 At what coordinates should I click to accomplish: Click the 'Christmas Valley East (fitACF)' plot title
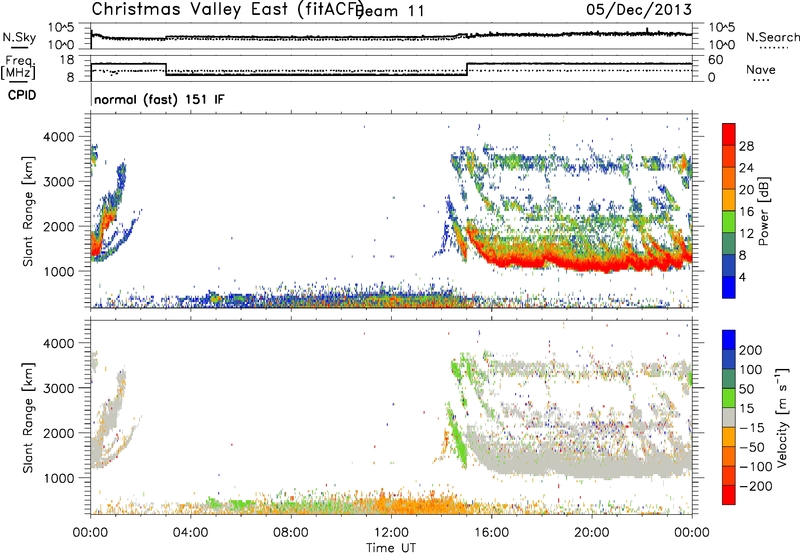pos(228,9)
